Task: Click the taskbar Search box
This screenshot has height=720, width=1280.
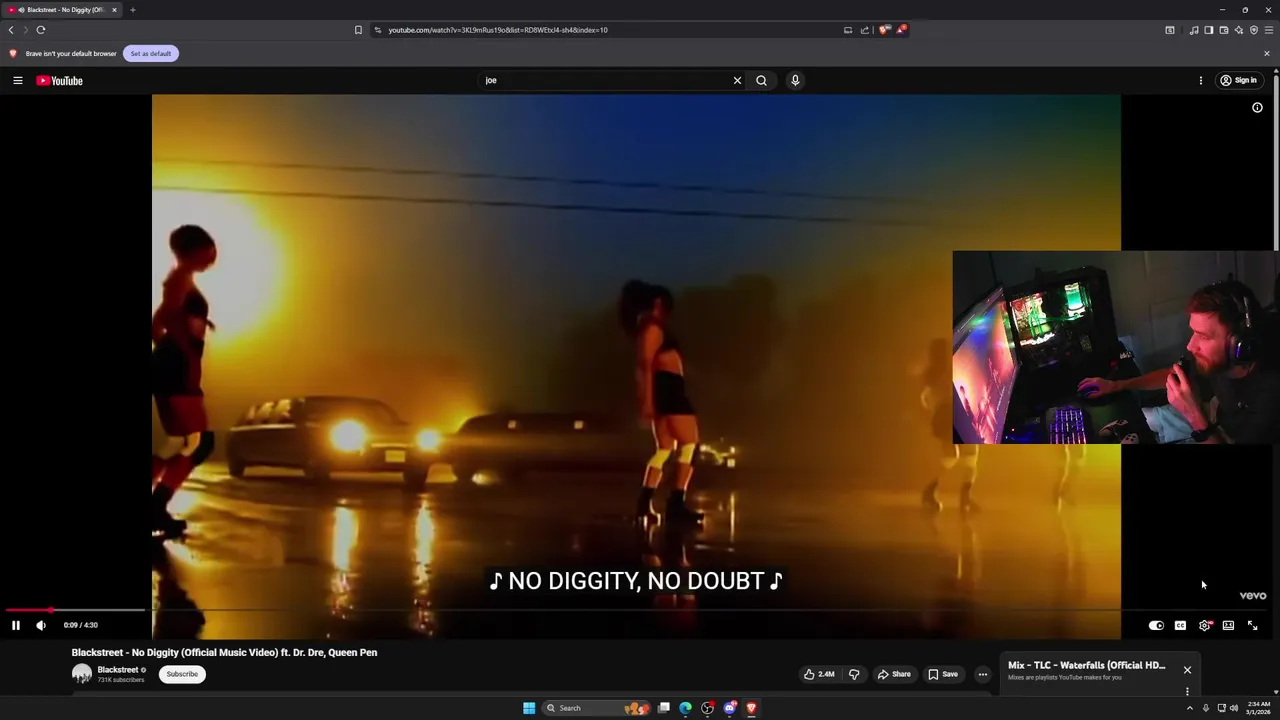Action: click(596, 708)
